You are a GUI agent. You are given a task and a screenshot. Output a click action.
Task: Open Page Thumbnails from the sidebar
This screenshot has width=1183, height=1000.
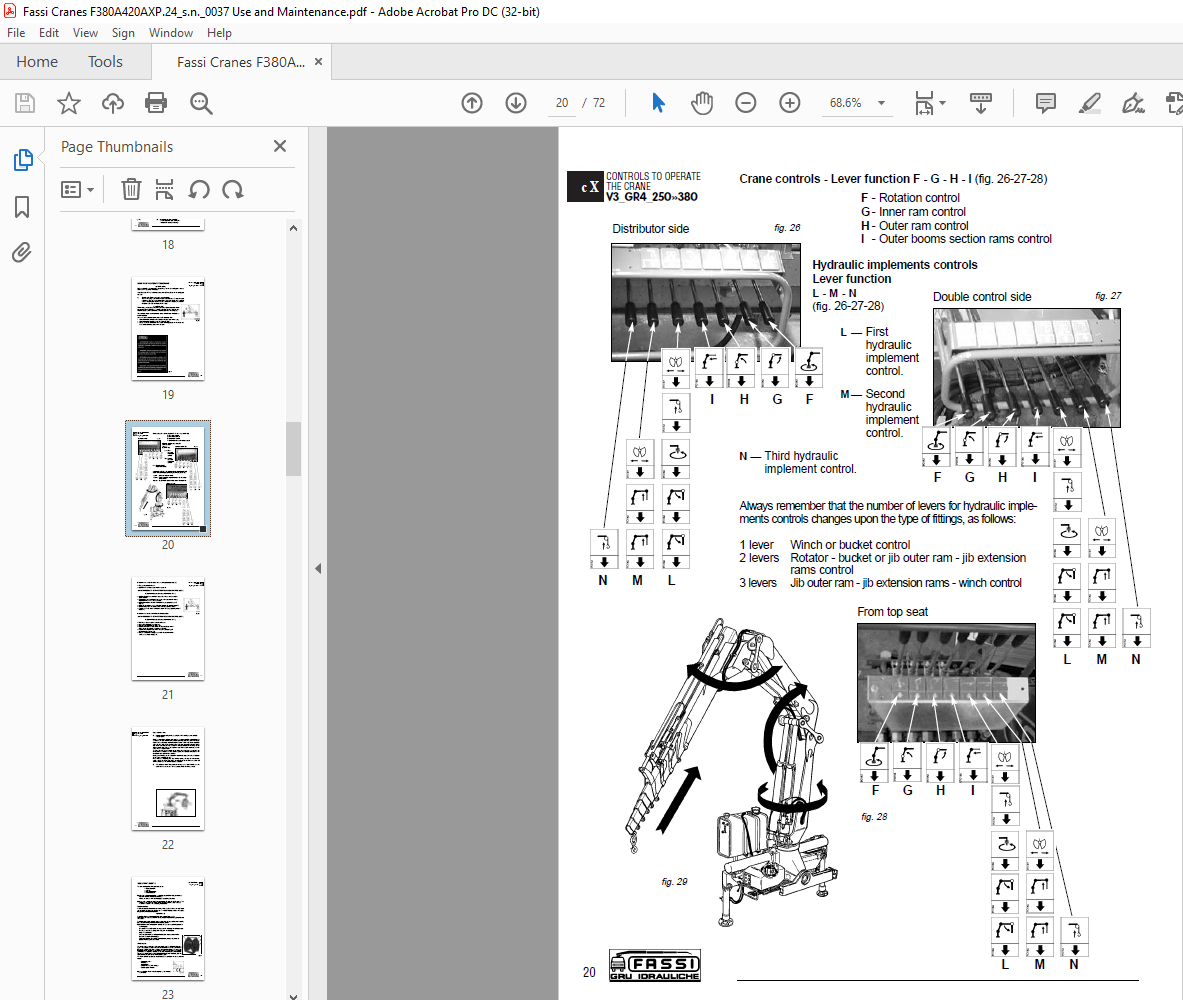pyautogui.click(x=23, y=160)
